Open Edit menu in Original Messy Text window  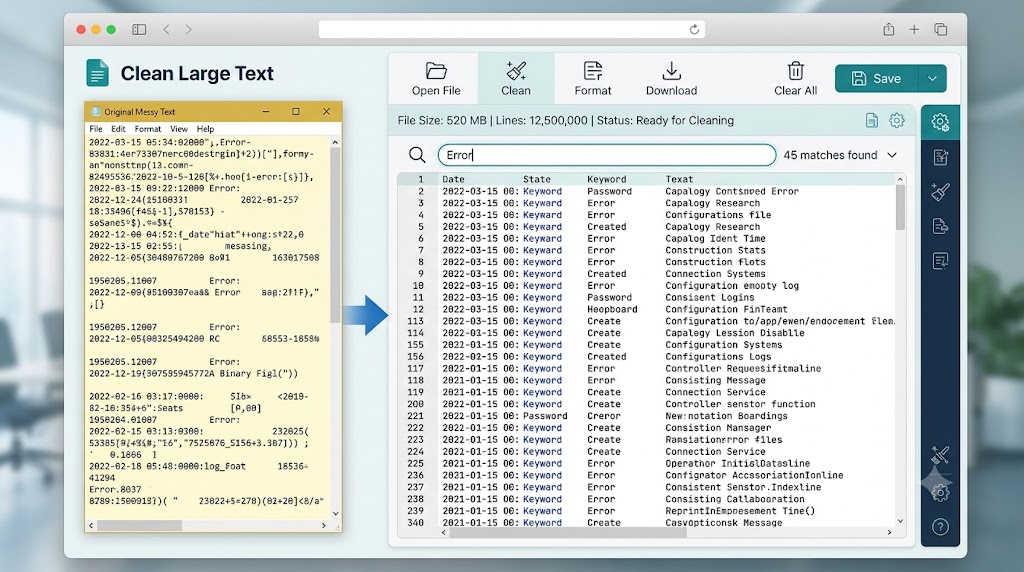click(118, 129)
